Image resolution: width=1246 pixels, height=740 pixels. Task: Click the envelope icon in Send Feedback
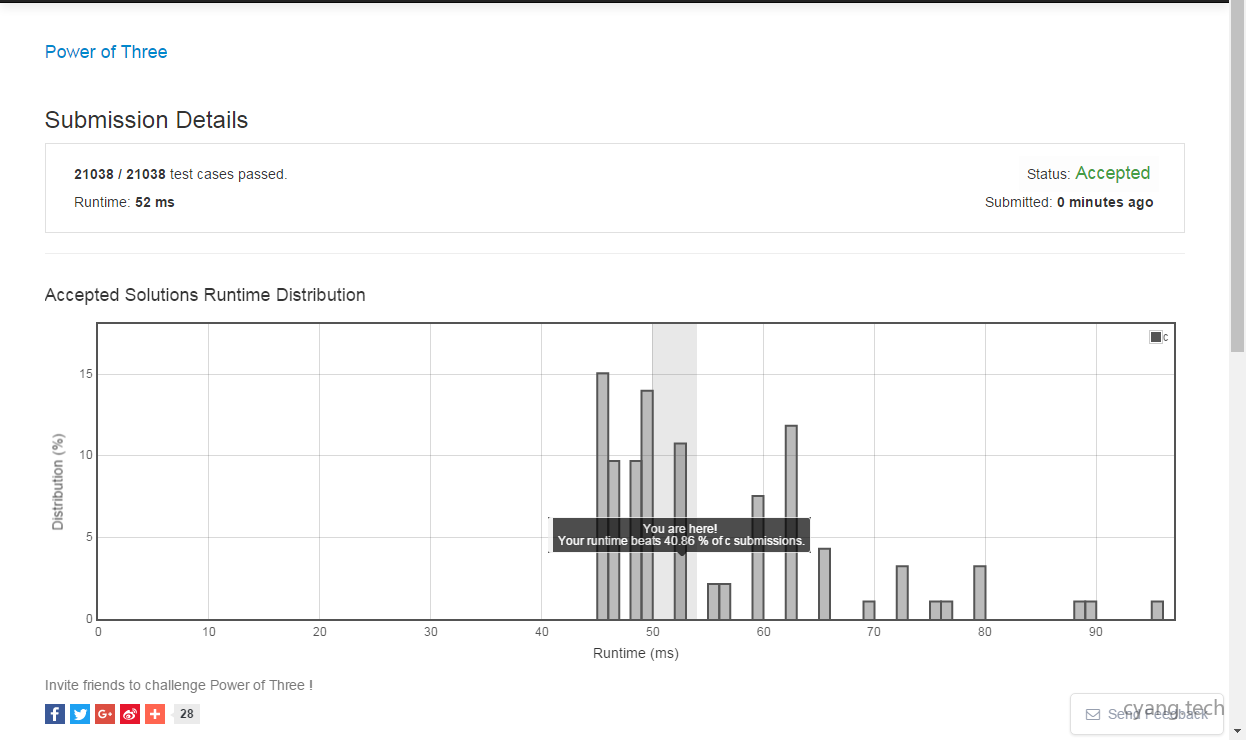(1092, 715)
